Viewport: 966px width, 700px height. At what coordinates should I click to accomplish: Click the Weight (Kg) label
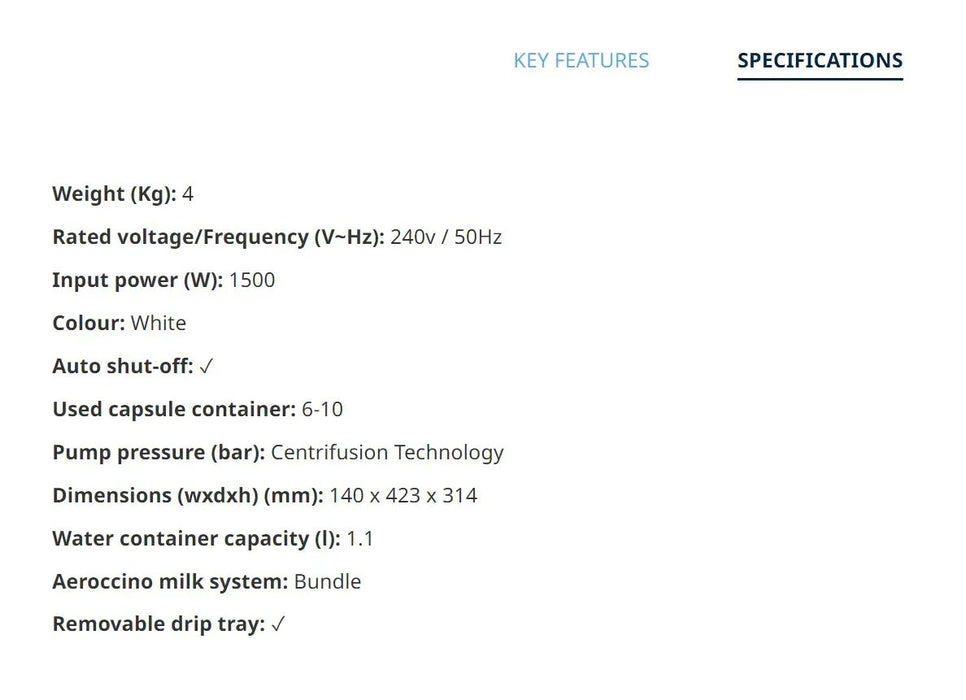click(114, 194)
